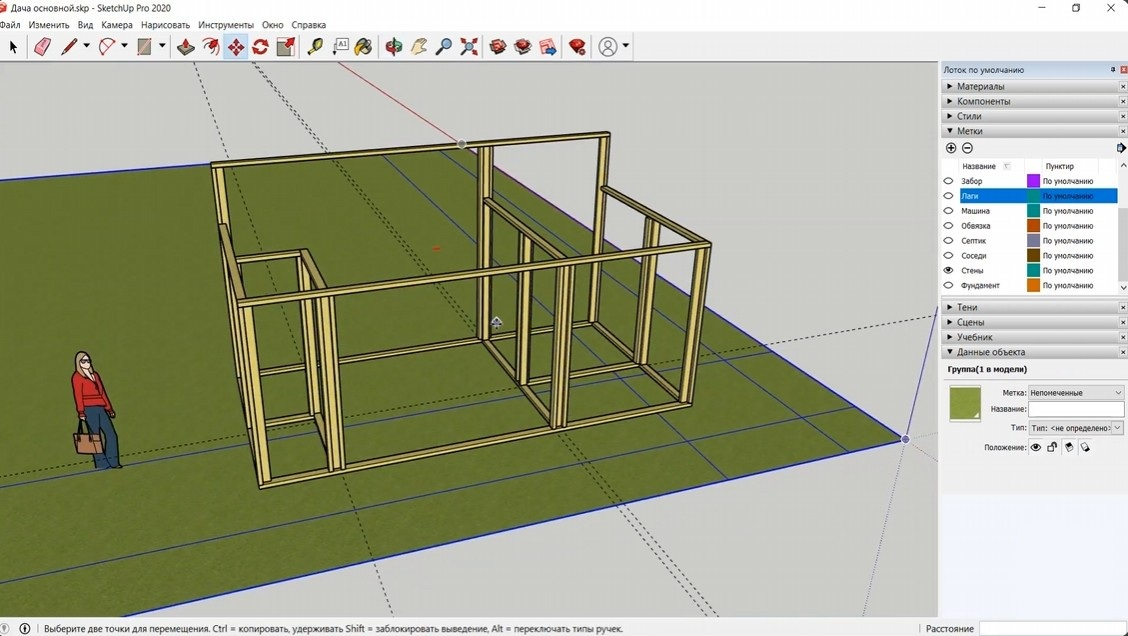Viewport: 1128px width, 636px height.
Task: Click the Zoom Extents icon
Action: (469, 47)
